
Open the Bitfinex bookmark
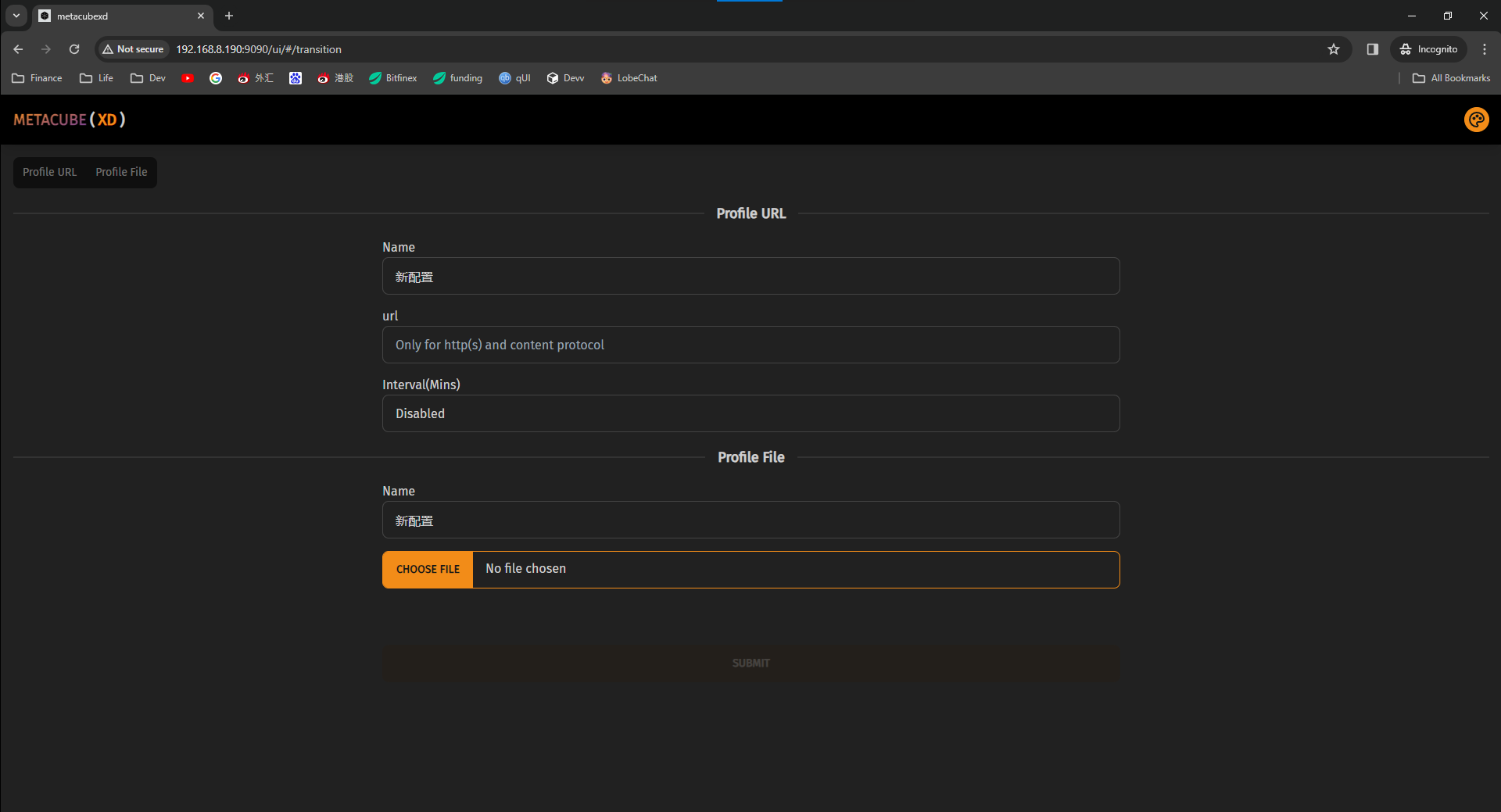coord(393,78)
